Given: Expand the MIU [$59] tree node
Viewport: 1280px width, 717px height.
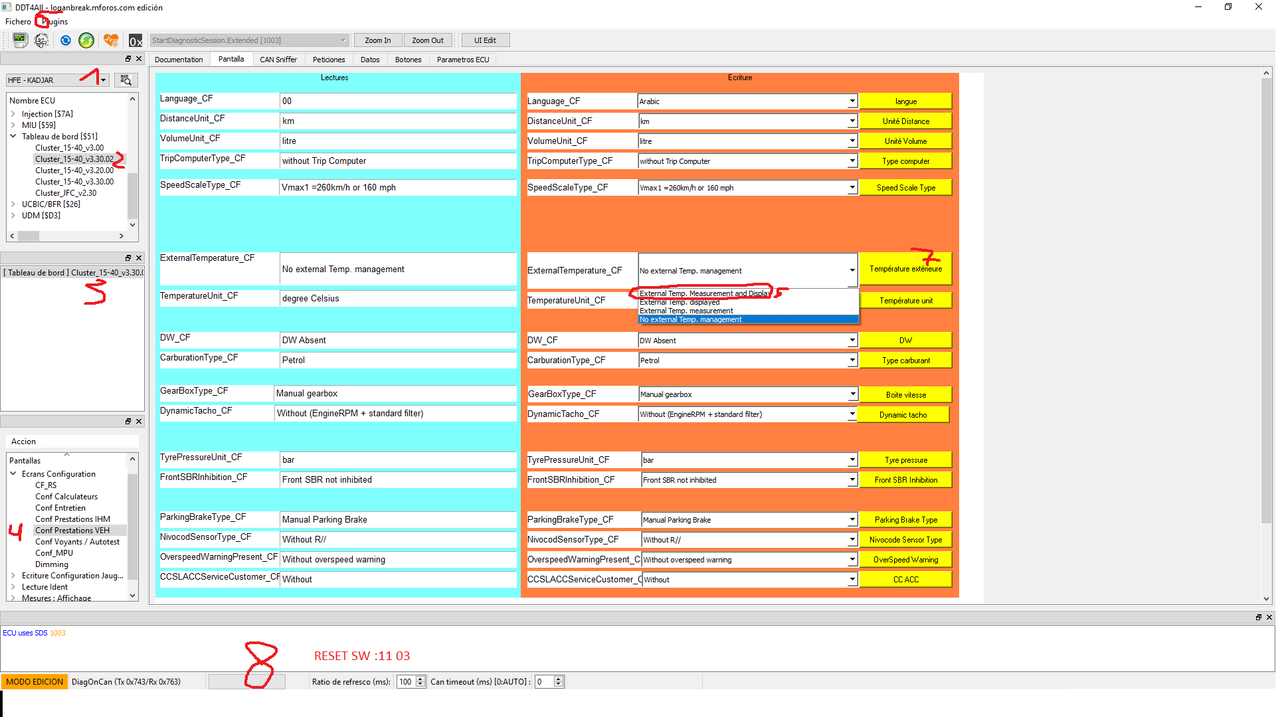Looking at the screenshot, I should click(x=13, y=125).
